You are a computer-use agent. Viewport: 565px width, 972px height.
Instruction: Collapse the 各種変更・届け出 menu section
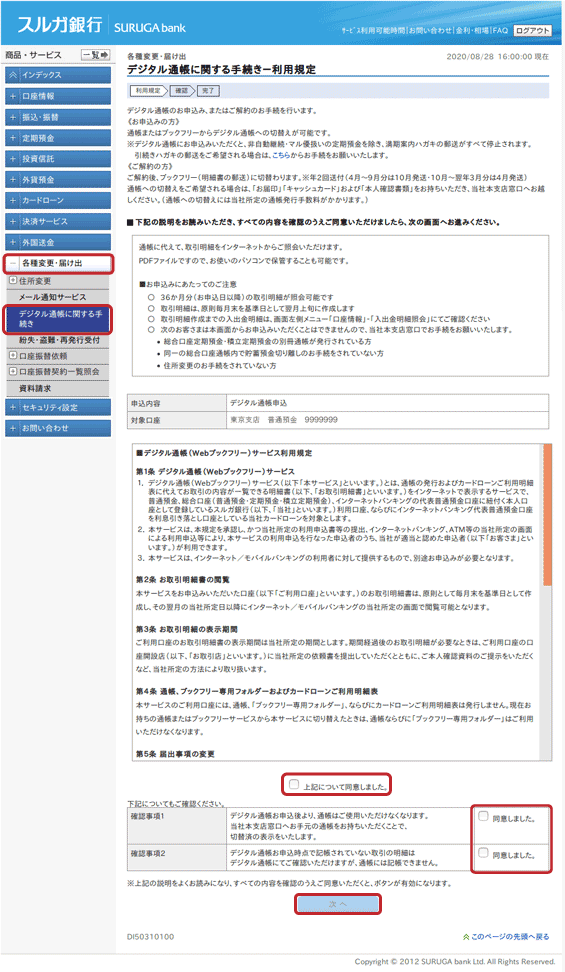[58, 263]
